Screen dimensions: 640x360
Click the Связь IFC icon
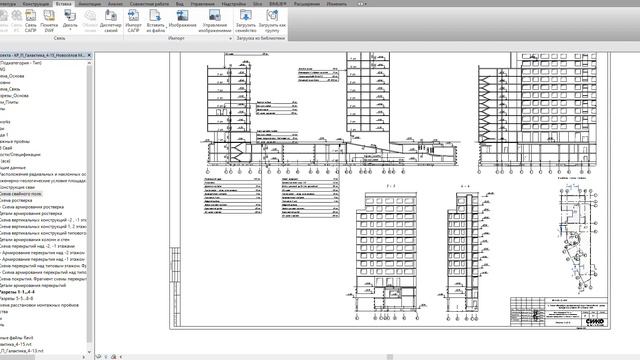coord(16,20)
